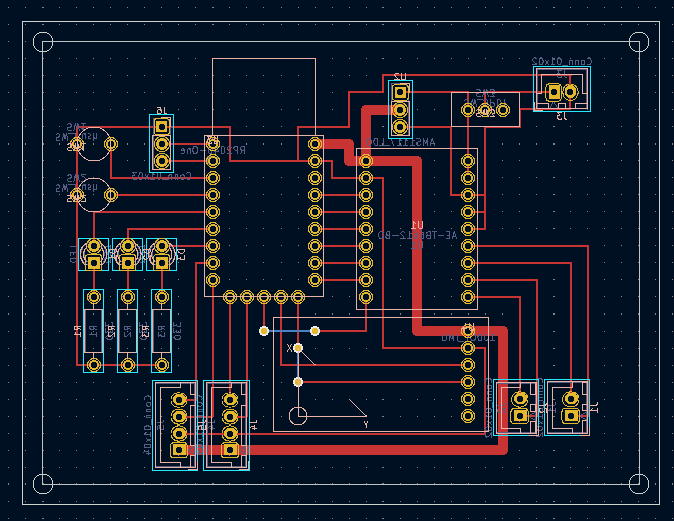Click the Conn_01x03 value label
This screenshot has width=674, height=521.
161,176
